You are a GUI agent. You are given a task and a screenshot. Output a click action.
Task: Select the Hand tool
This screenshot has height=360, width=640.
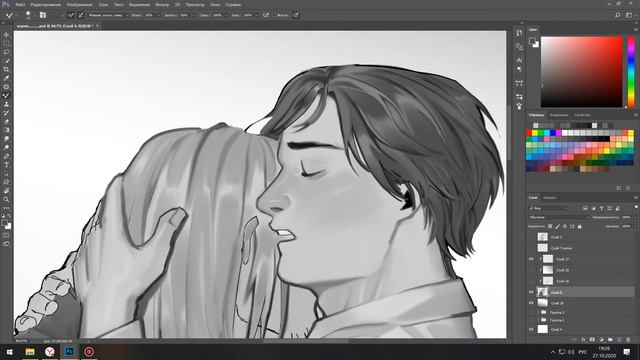coord(6,191)
